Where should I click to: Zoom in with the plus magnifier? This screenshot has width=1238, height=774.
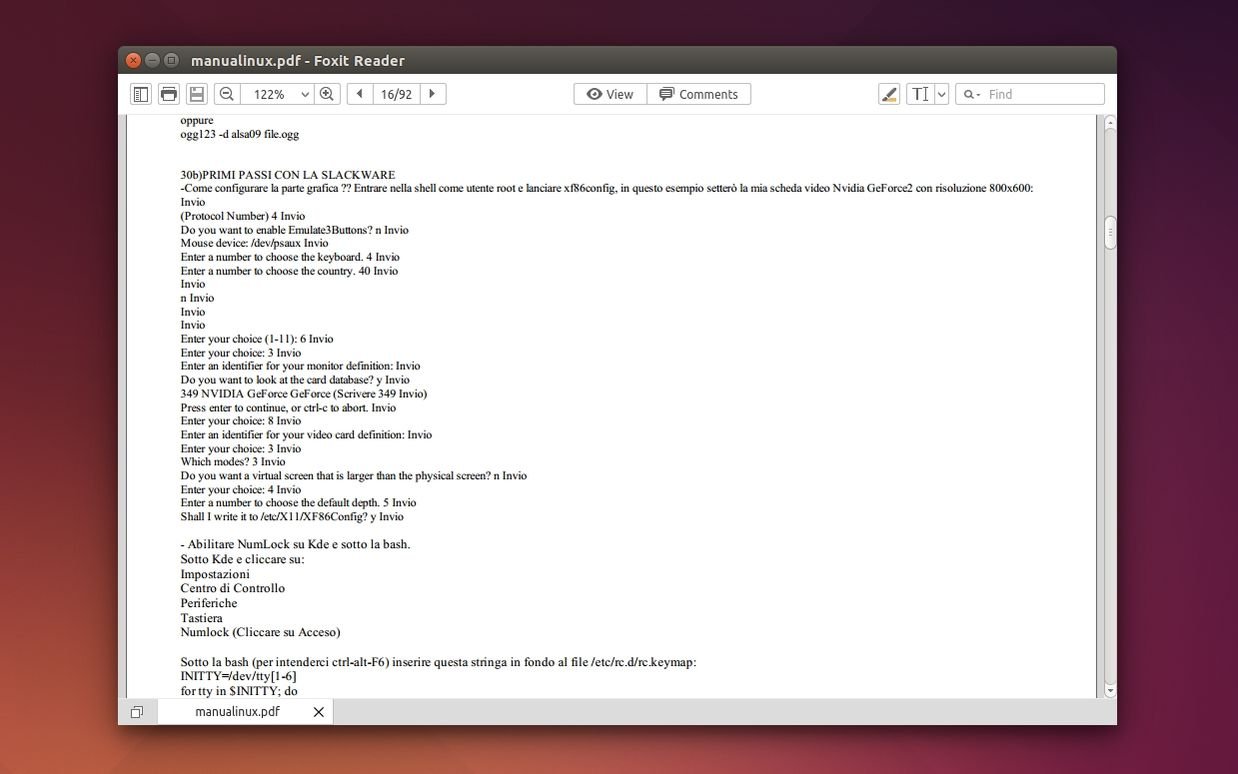tap(326, 94)
